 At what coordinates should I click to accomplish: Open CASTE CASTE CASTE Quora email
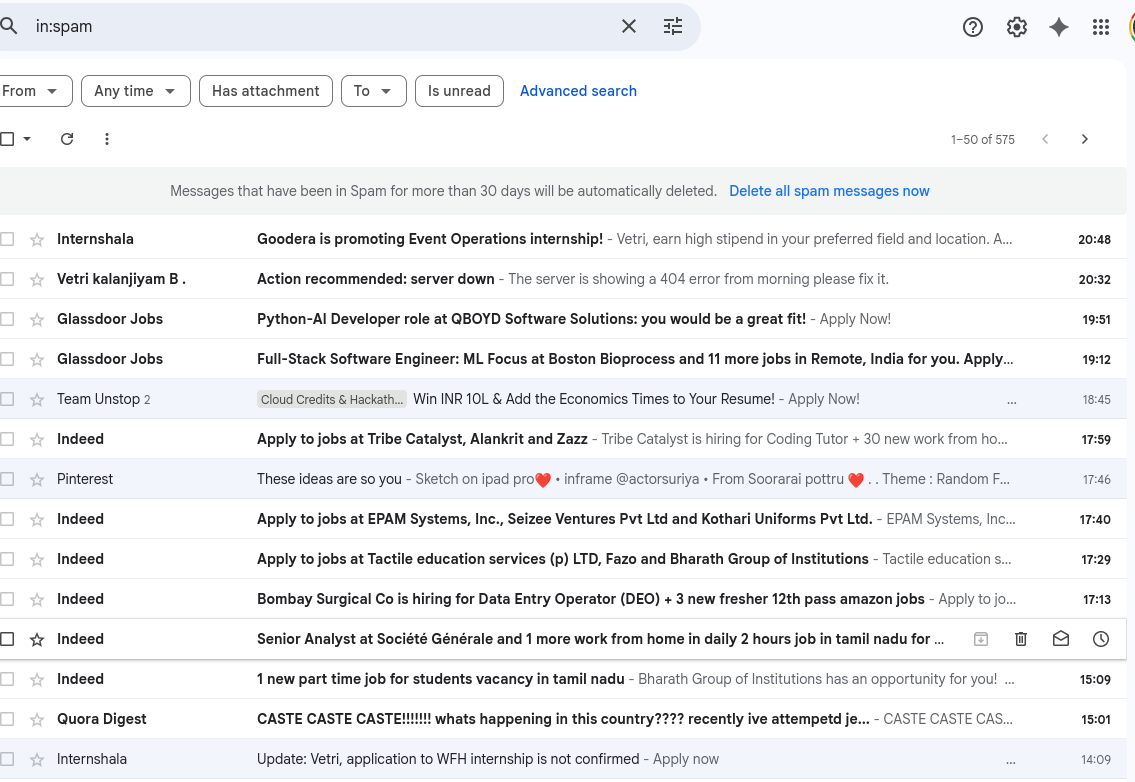click(x=563, y=719)
